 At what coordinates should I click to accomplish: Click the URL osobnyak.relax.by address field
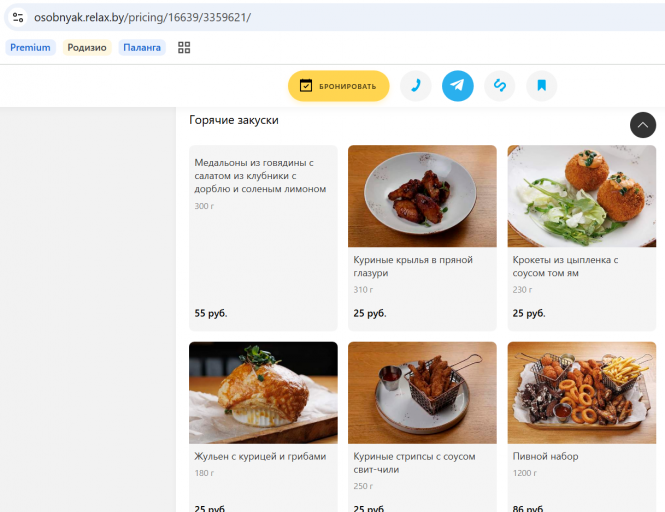coord(142,17)
